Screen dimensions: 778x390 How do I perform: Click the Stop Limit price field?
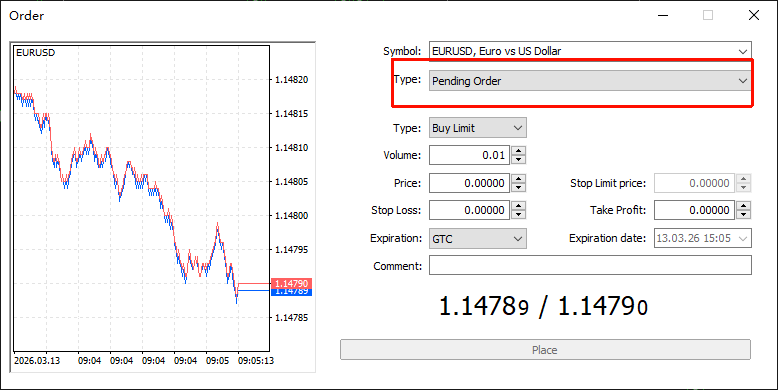[695, 183]
